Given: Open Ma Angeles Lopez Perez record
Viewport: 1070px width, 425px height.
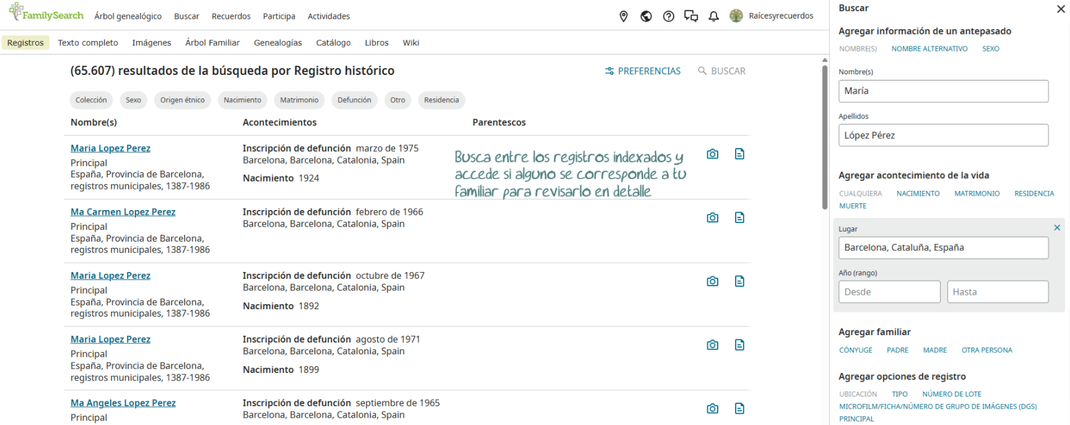Looking at the screenshot, I should pos(123,403).
